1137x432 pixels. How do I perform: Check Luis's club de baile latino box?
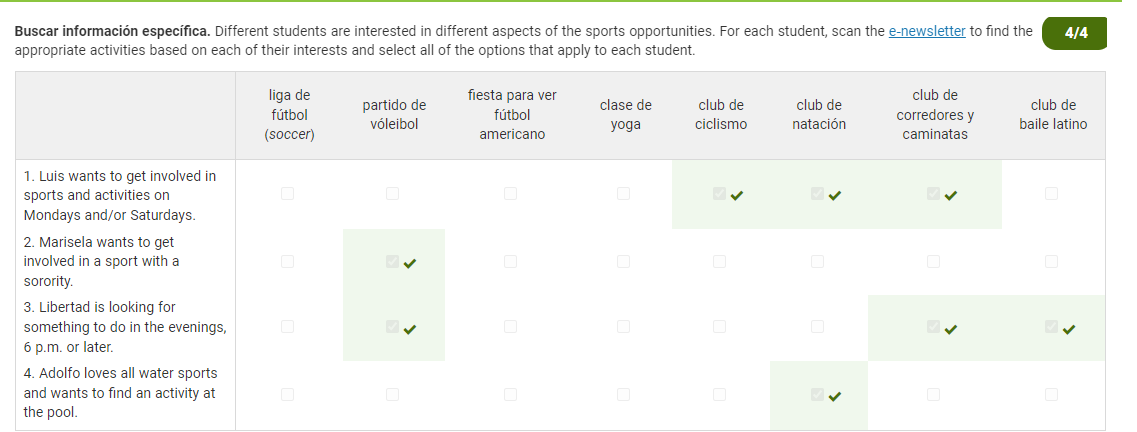[1051, 194]
